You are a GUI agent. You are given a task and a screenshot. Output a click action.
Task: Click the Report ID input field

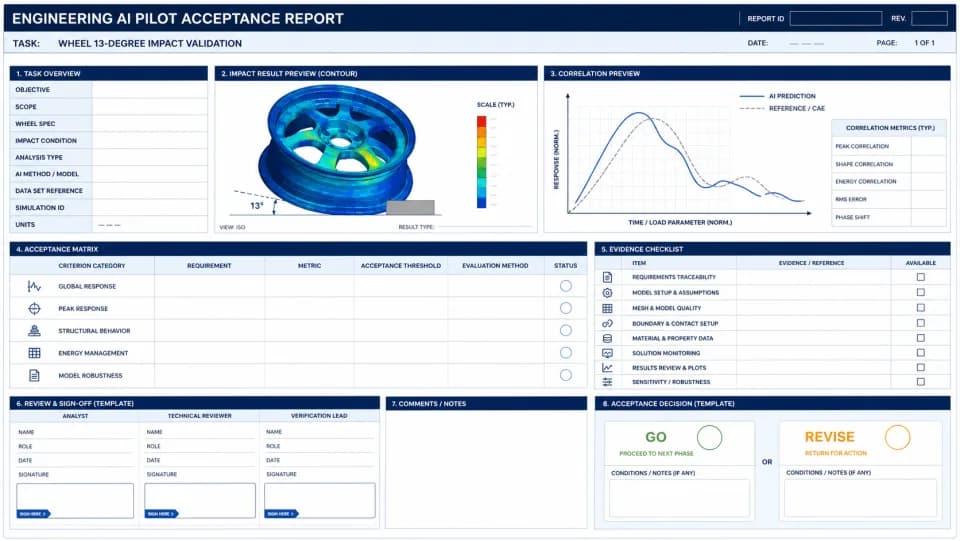(x=836, y=18)
